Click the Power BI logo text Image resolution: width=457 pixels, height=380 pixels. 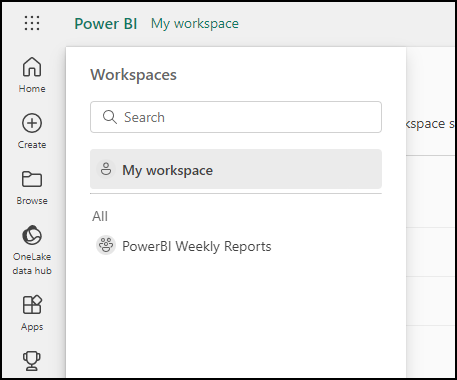click(106, 24)
